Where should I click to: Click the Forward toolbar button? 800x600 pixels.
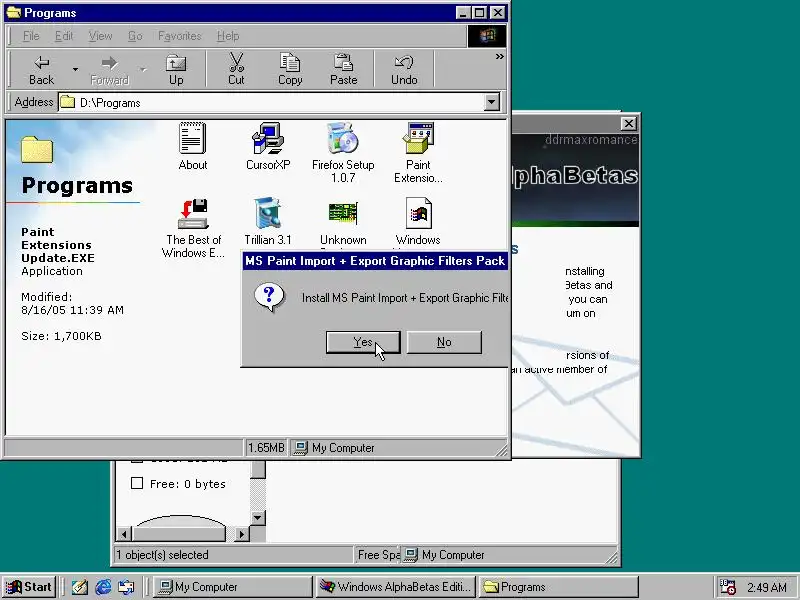[x=109, y=70]
